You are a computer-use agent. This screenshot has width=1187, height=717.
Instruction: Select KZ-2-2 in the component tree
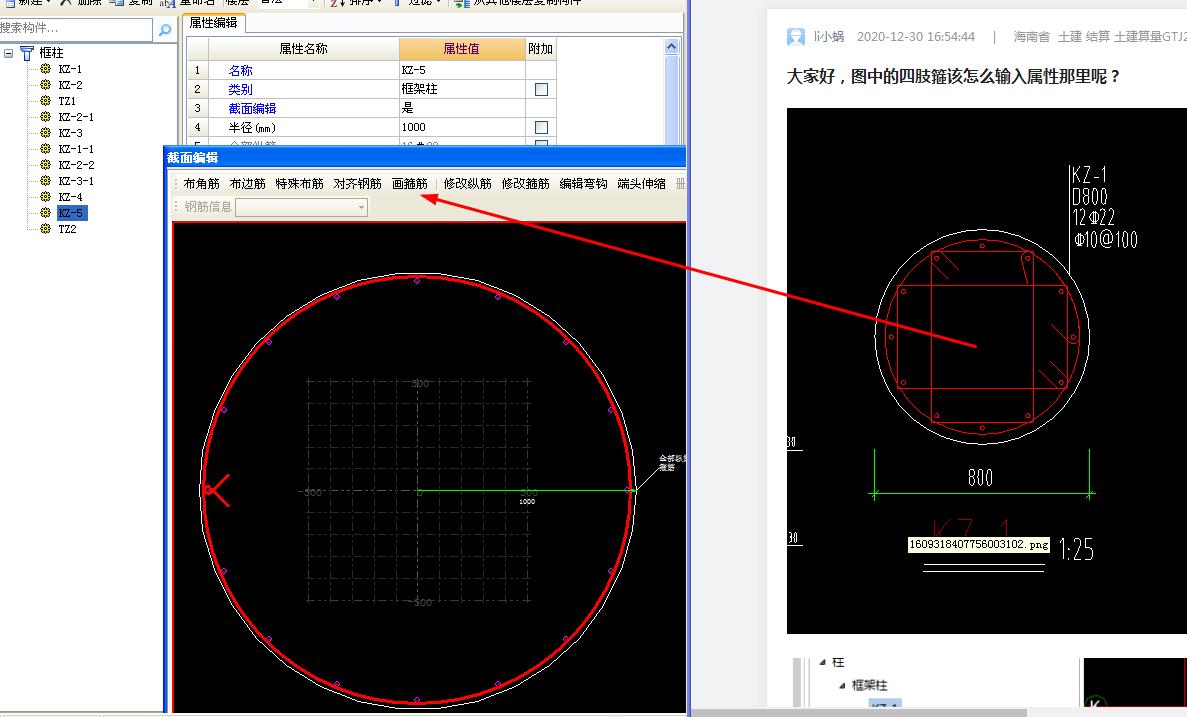click(x=76, y=165)
